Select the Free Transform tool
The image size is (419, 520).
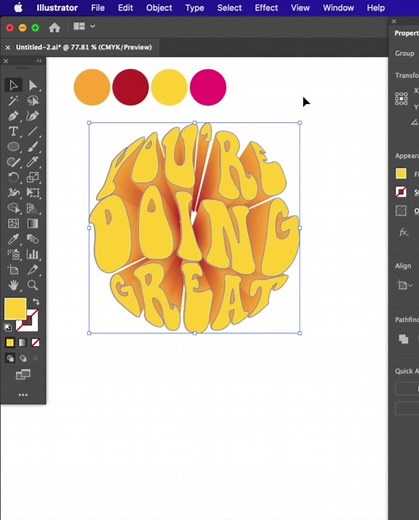point(33,192)
